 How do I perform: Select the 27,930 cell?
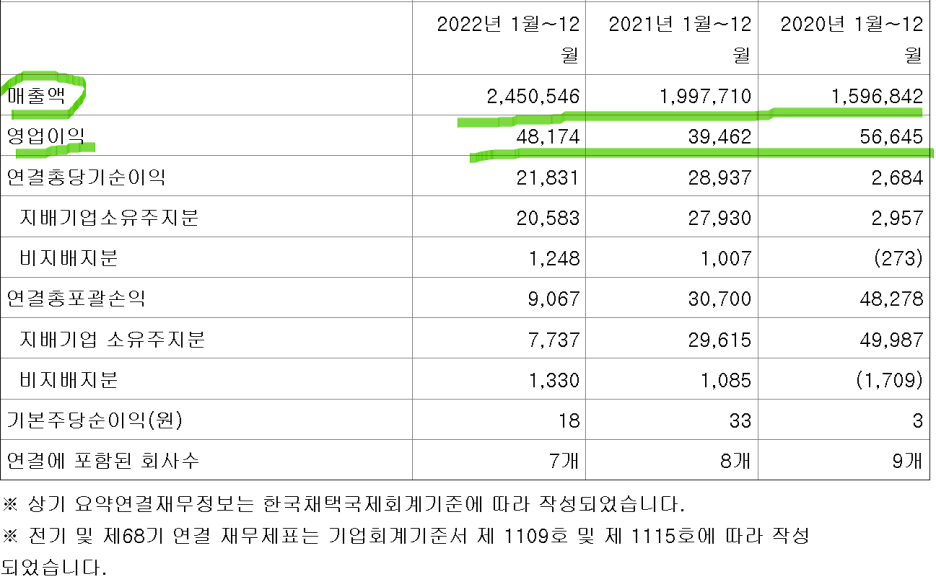(720, 218)
